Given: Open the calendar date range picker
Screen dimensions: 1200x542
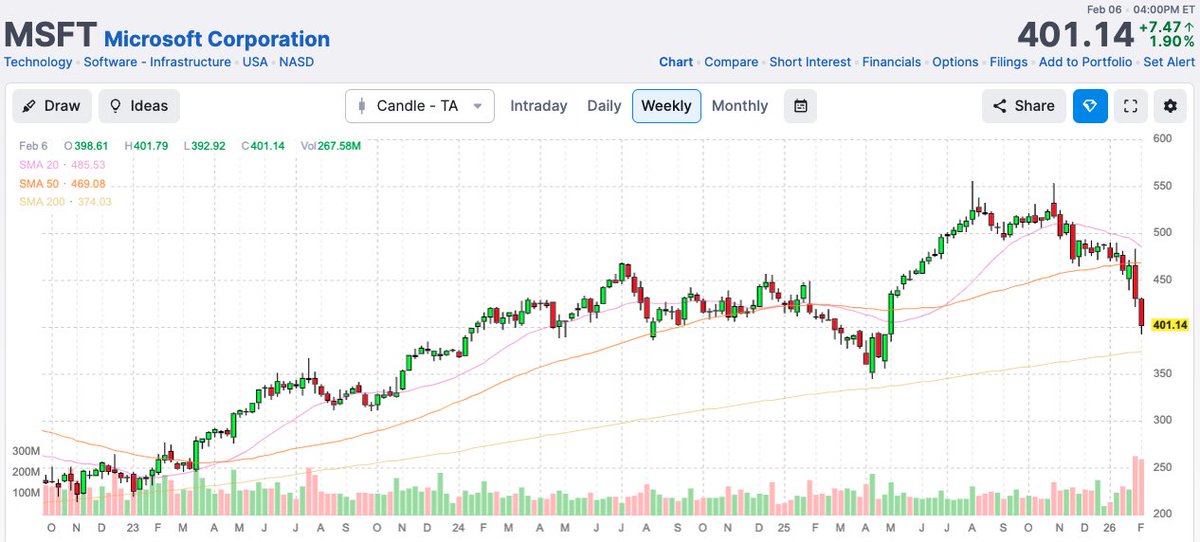Looking at the screenshot, I should point(801,105).
